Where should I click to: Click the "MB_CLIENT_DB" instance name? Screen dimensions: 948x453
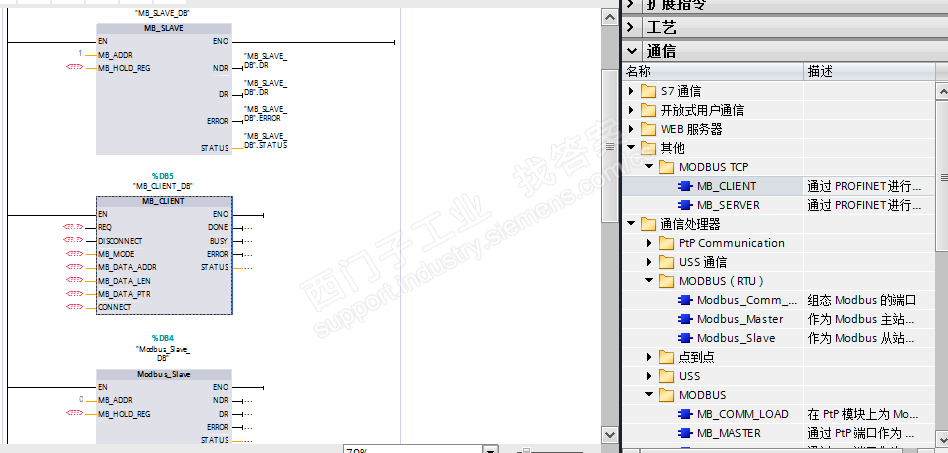163,186
